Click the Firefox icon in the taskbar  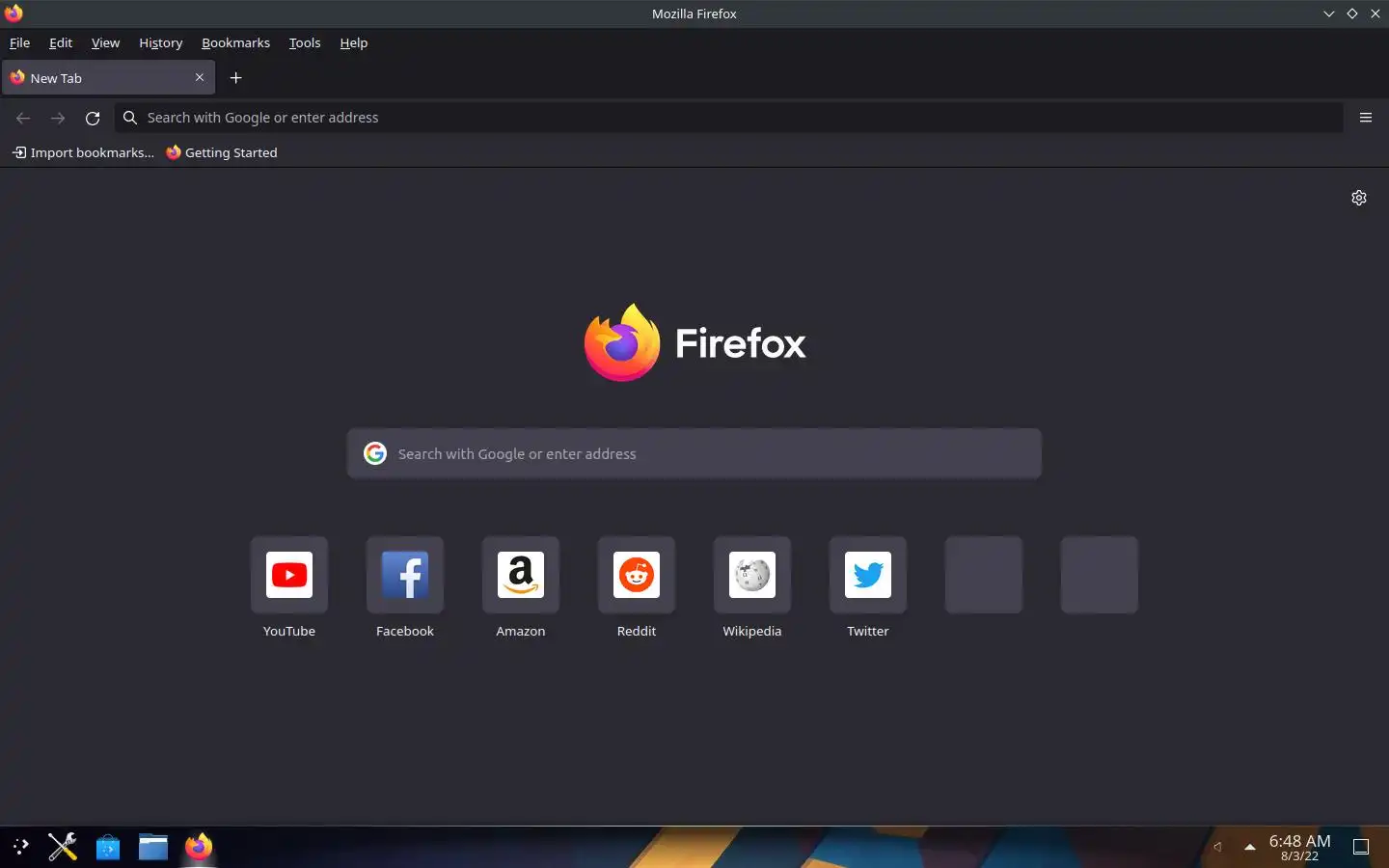click(199, 847)
